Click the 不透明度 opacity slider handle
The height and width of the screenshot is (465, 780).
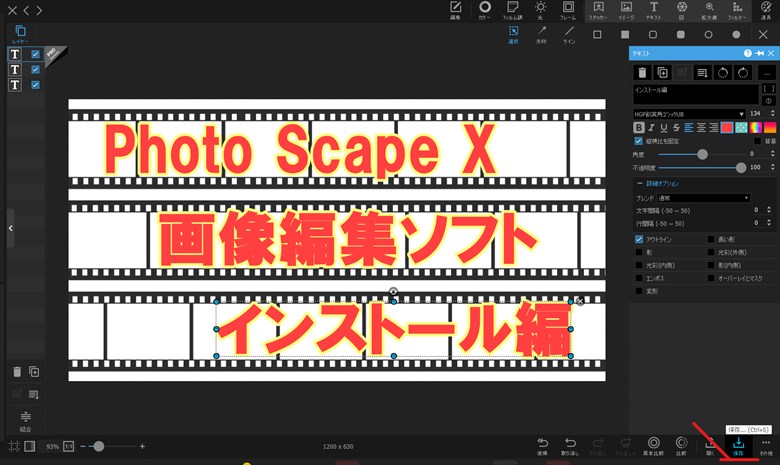[x=741, y=168]
